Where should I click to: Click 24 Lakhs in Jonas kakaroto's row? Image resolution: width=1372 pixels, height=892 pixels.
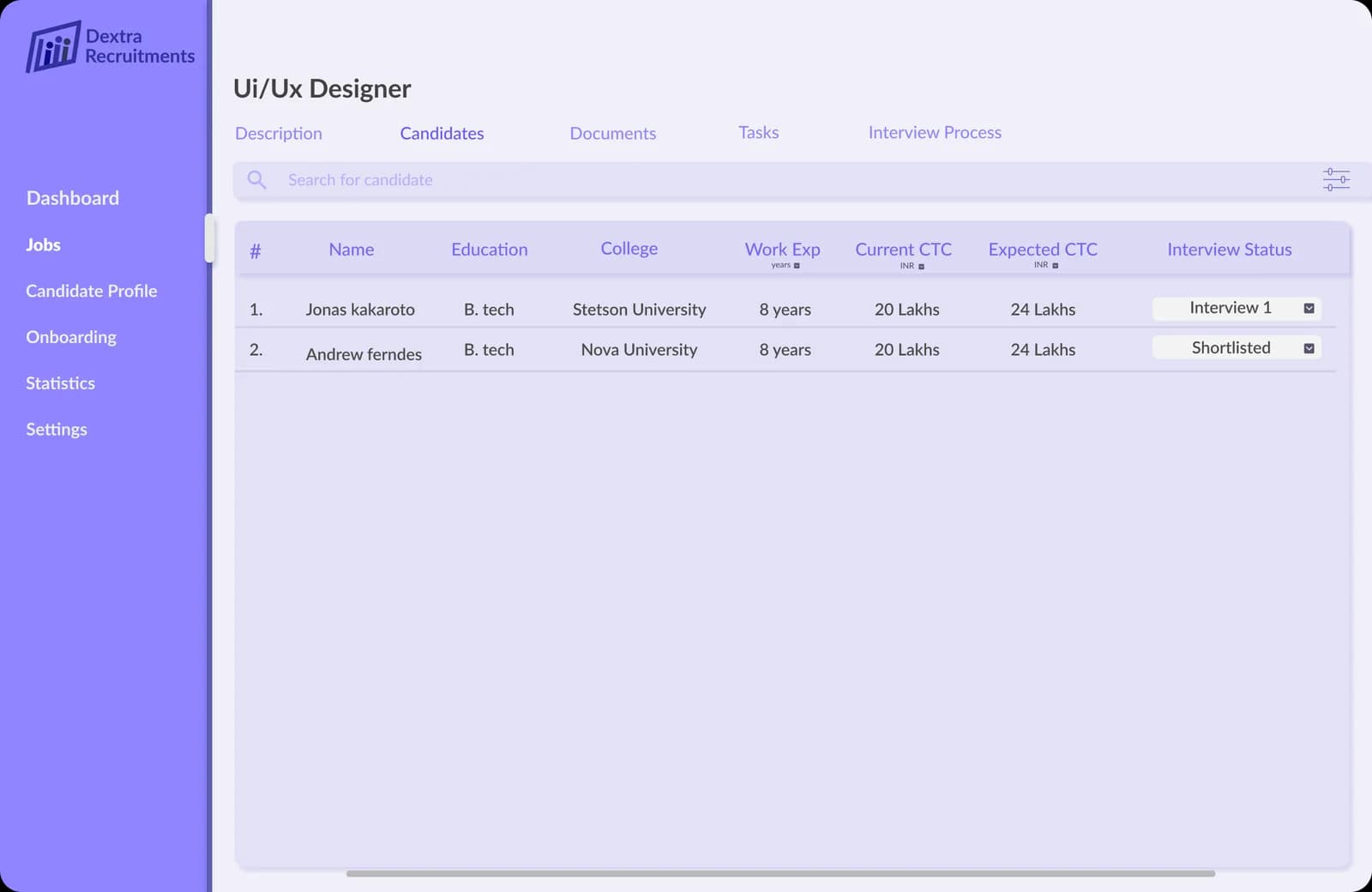[1043, 310]
